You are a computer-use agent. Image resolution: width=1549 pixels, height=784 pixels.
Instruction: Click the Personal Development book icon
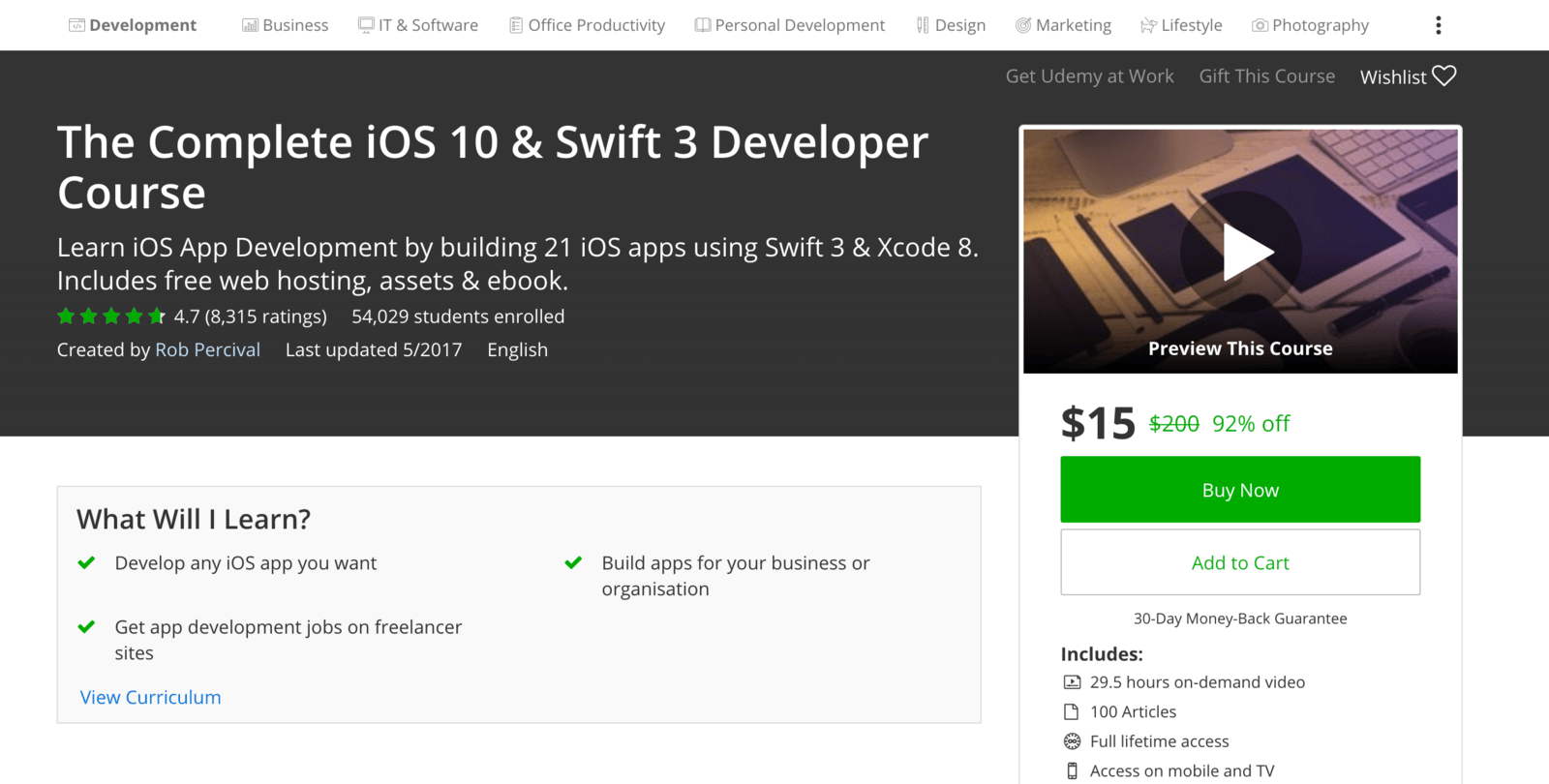[x=703, y=25]
